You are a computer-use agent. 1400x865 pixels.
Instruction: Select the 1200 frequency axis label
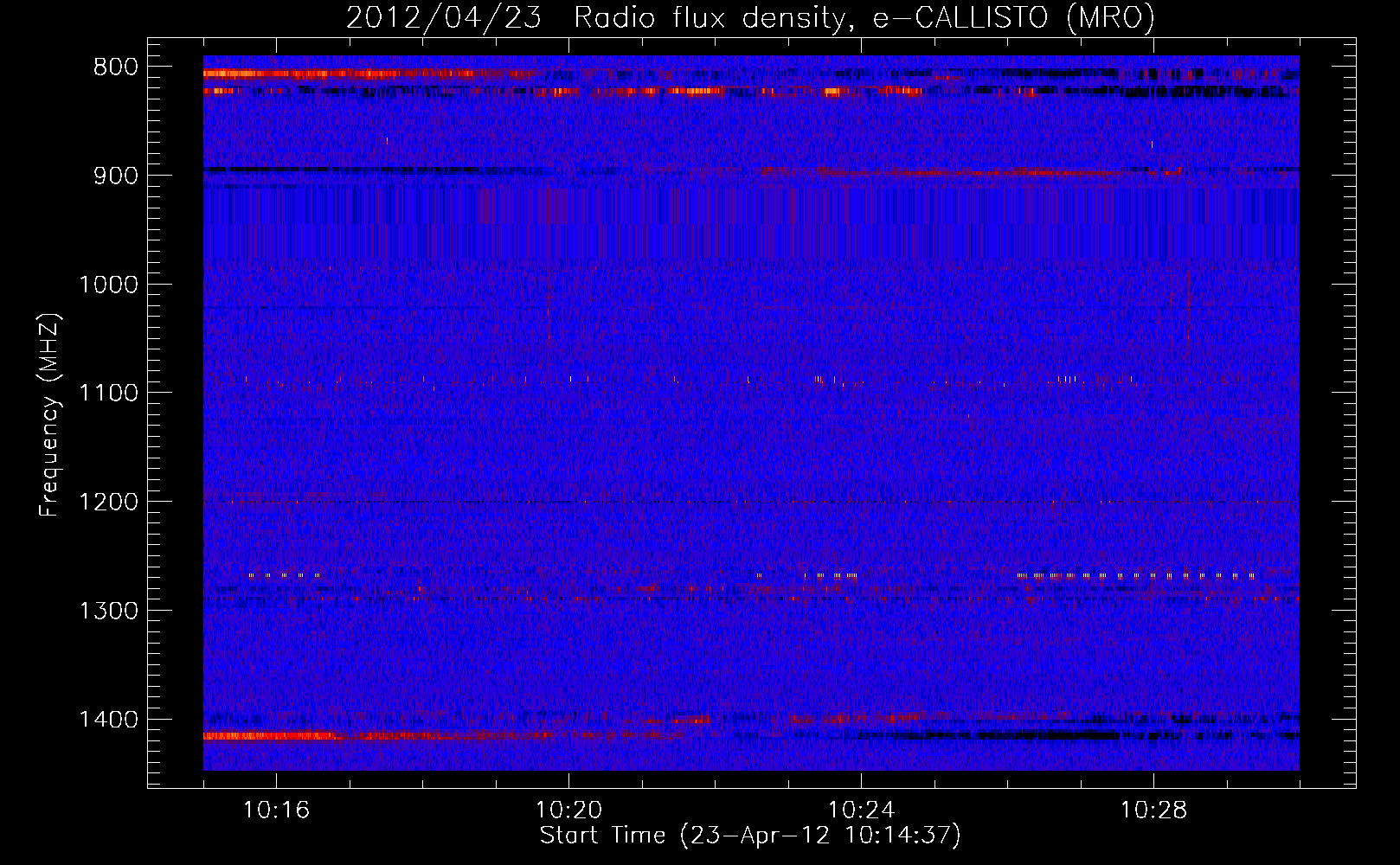[x=108, y=503]
